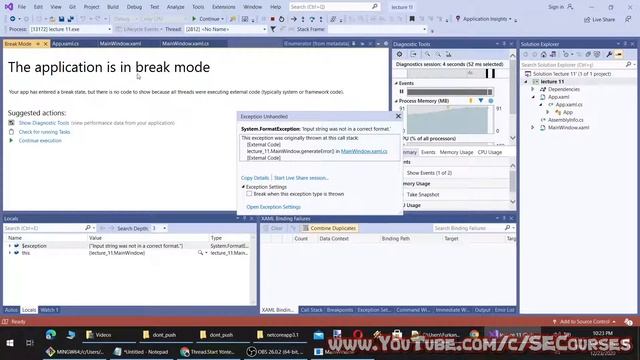The height and width of the screenshot is (360, 640).
Task: Toggle Solution Explorer Preview Selected Items icon
Action: 619,54
